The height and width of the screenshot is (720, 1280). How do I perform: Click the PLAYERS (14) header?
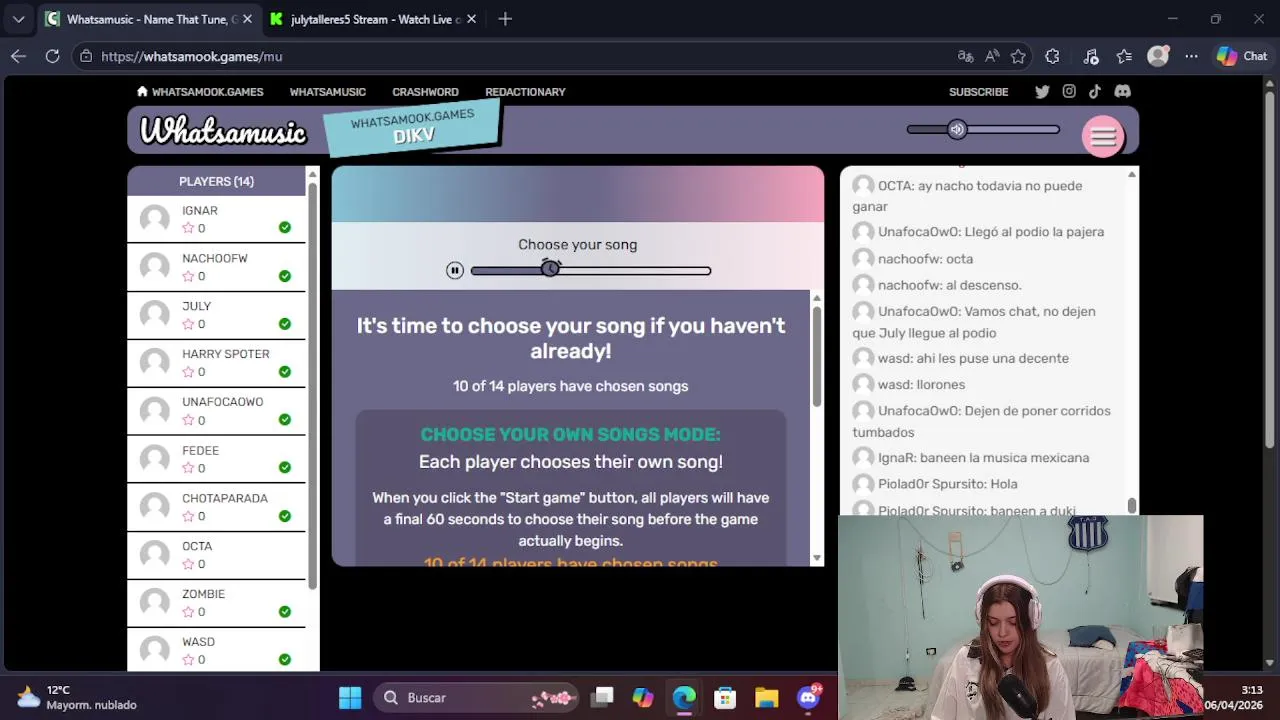[x=216, y=181]
